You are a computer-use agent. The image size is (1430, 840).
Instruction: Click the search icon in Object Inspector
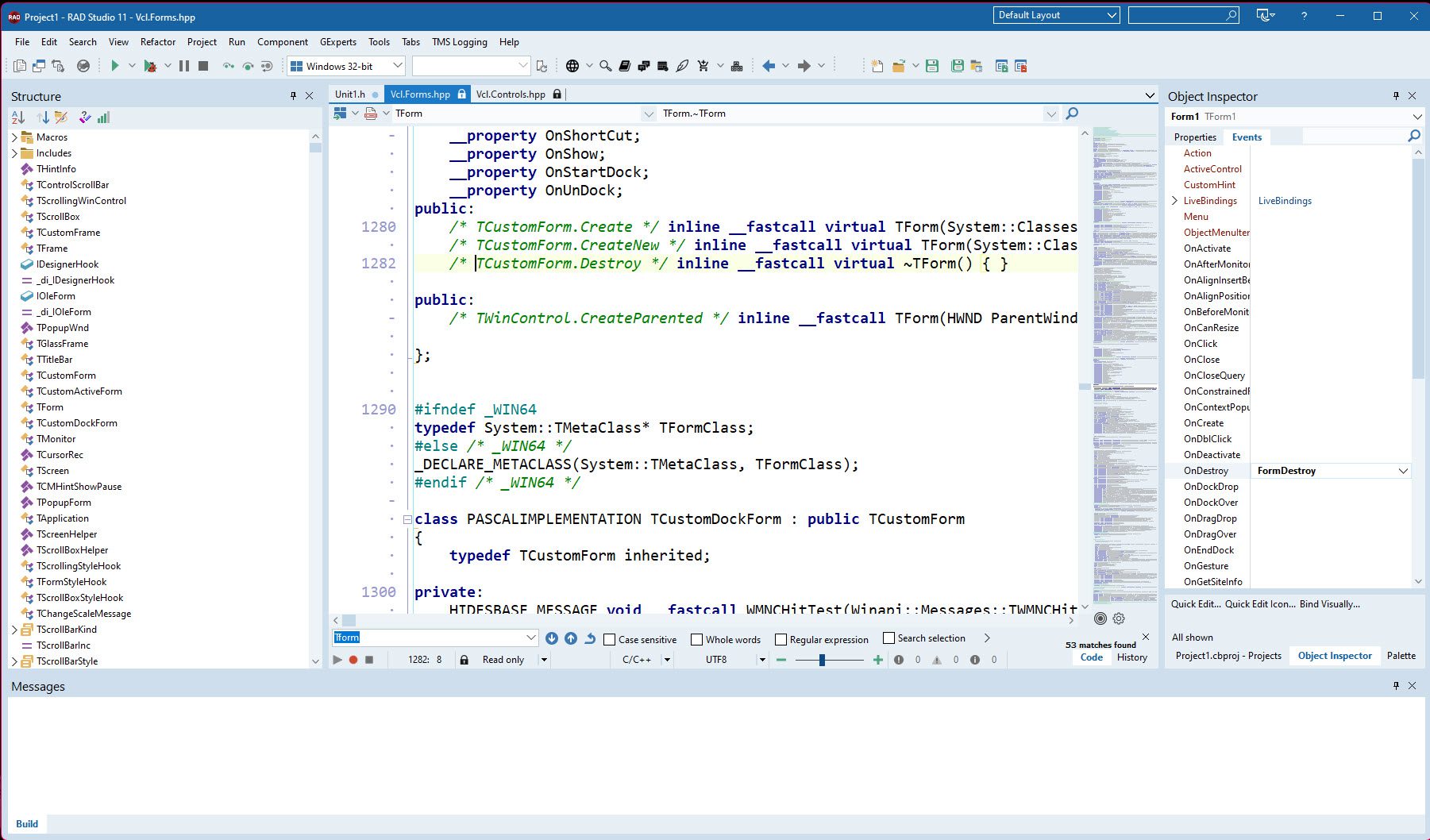coord(1414,137)
